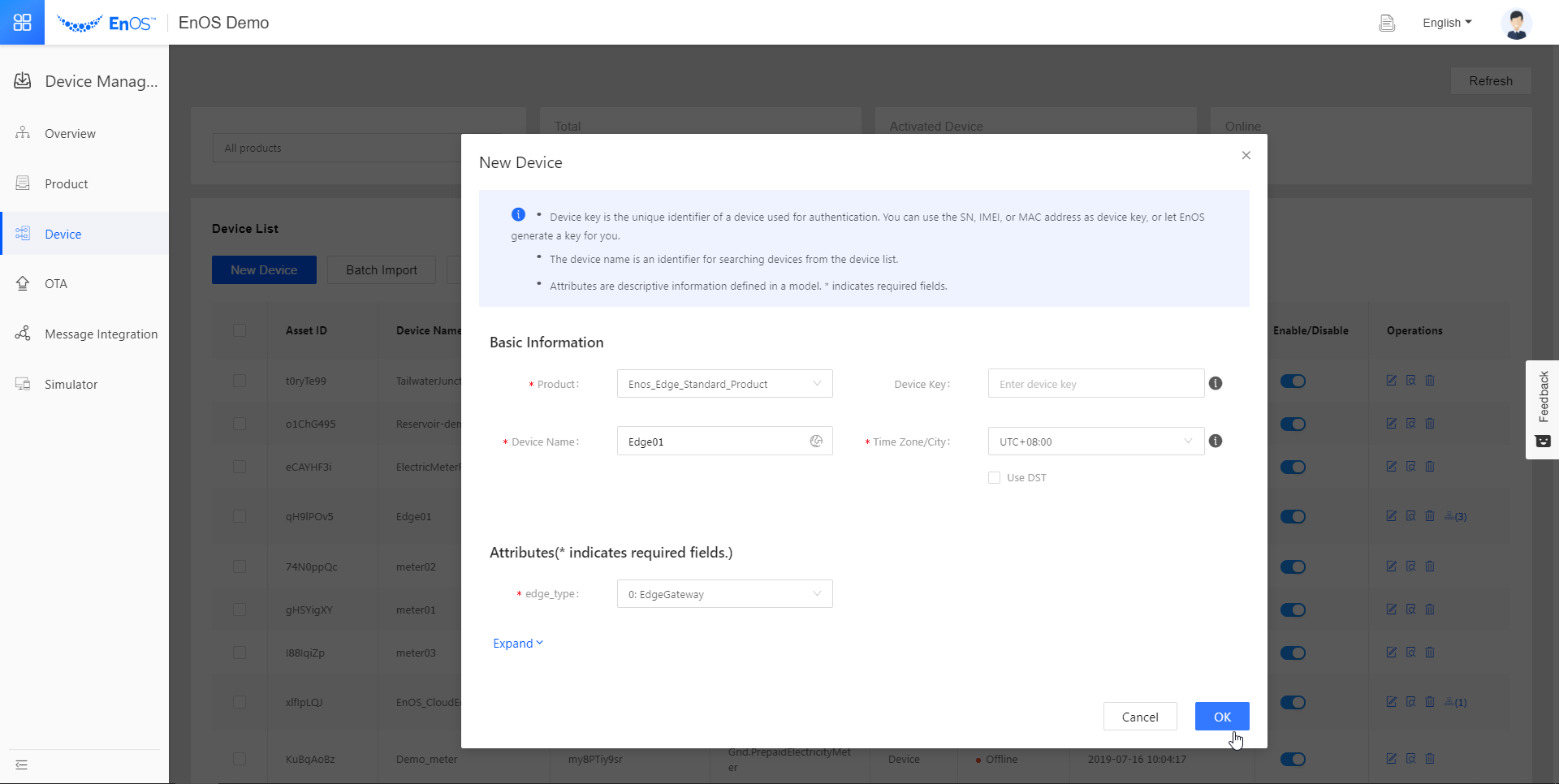The width and height of the screenshot is (1559, 784).
Task: Toggle enable switch for device KuBqAoBz
Action: [1293, 759]
